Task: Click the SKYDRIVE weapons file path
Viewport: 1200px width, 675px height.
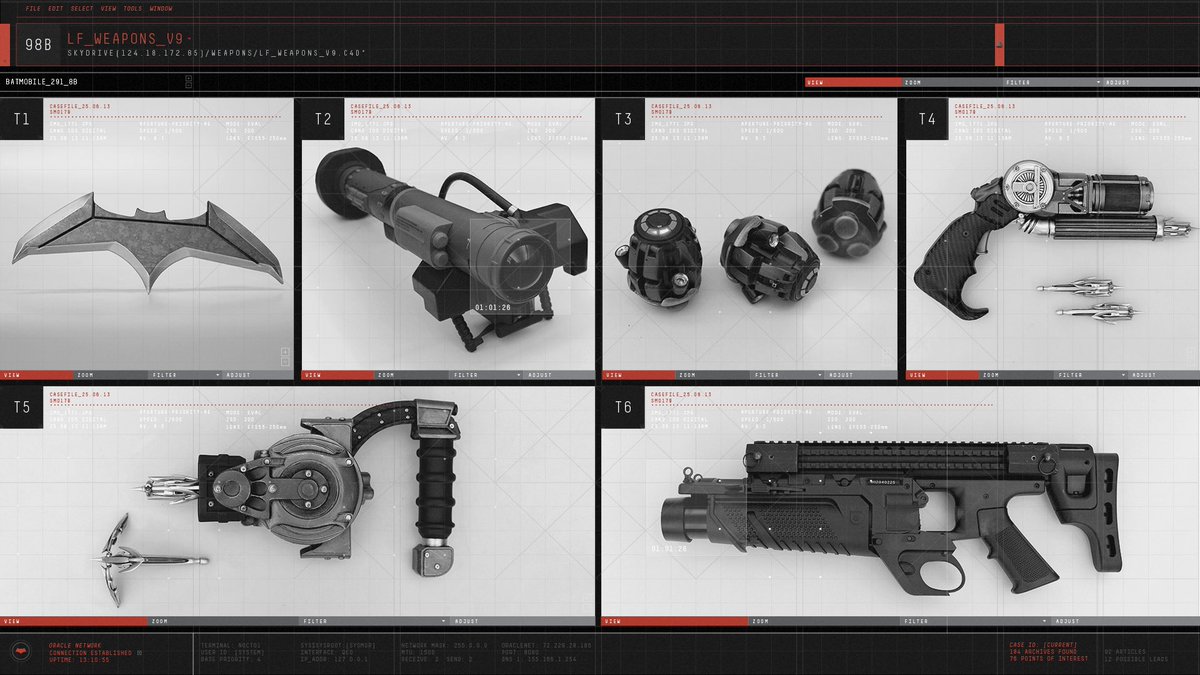Action: 216,52
